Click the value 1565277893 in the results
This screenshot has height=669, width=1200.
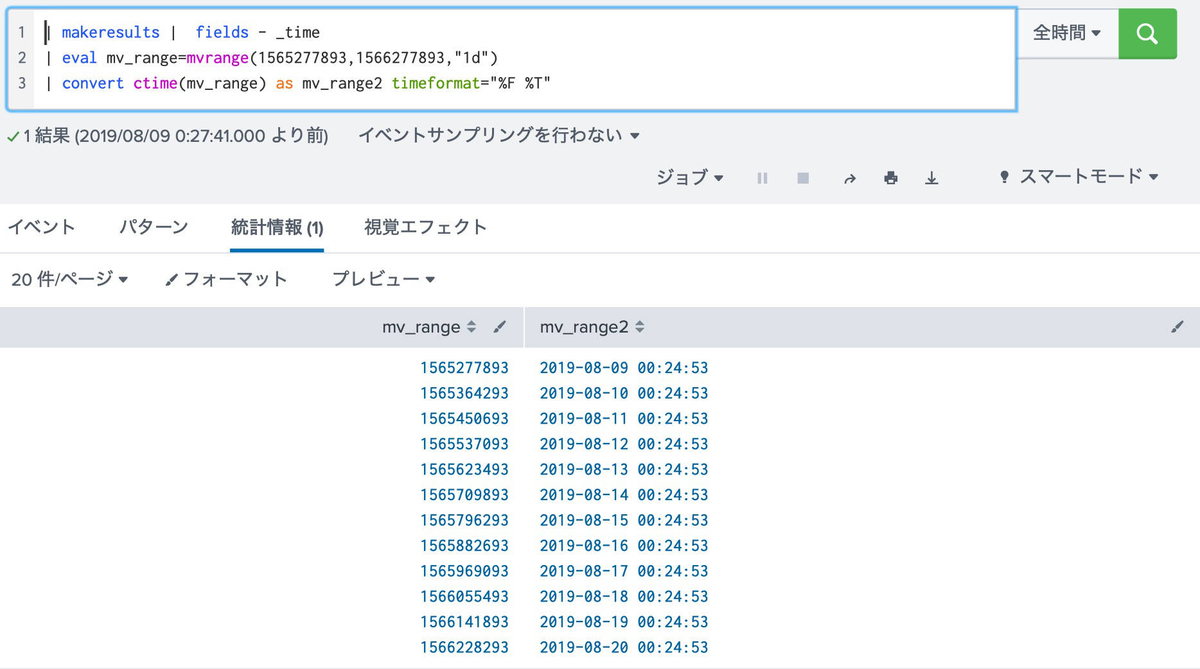tap(464, 368)
